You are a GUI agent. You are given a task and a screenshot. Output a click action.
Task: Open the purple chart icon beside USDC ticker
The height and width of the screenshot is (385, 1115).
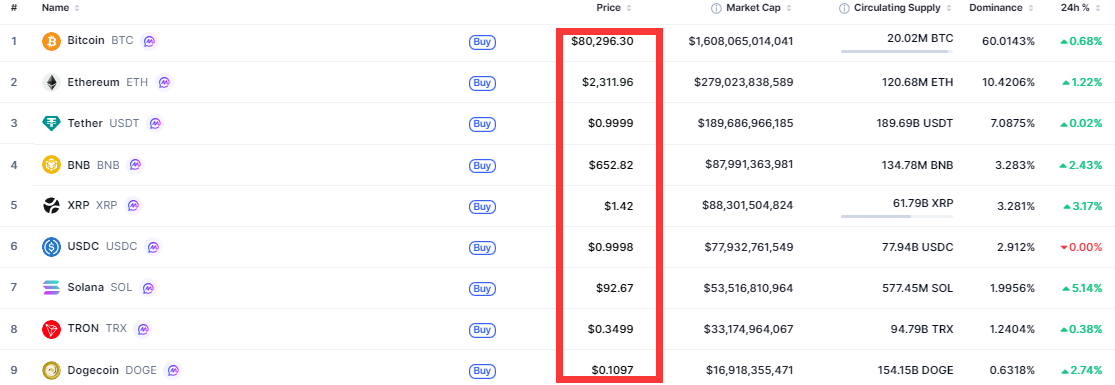[x=153, y=247]
